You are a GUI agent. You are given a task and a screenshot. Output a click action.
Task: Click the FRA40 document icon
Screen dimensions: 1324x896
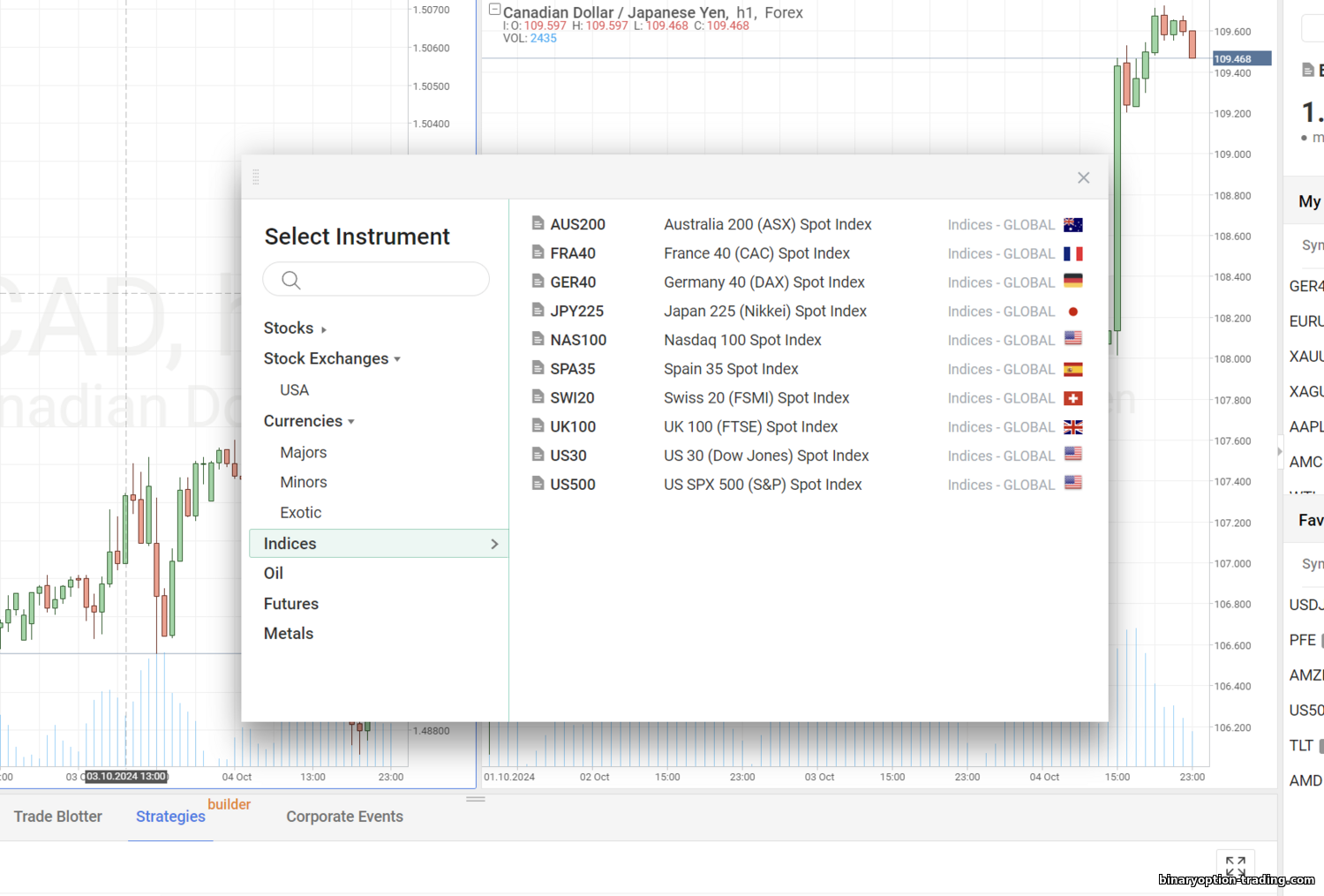pyautogui.click(x=538, y=252)
